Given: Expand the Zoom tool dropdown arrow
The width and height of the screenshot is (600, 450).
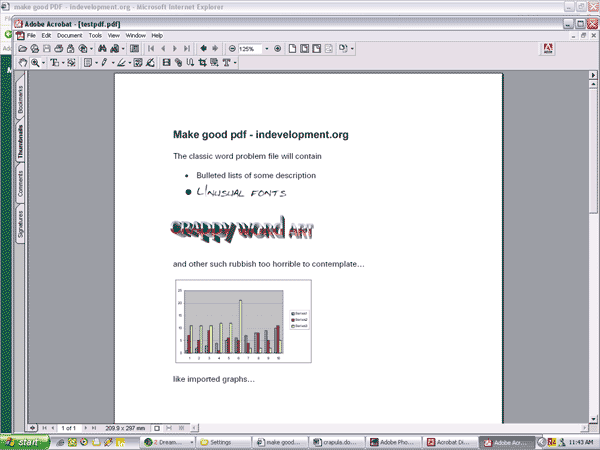Looking at the screenshot, I should 44,63.
